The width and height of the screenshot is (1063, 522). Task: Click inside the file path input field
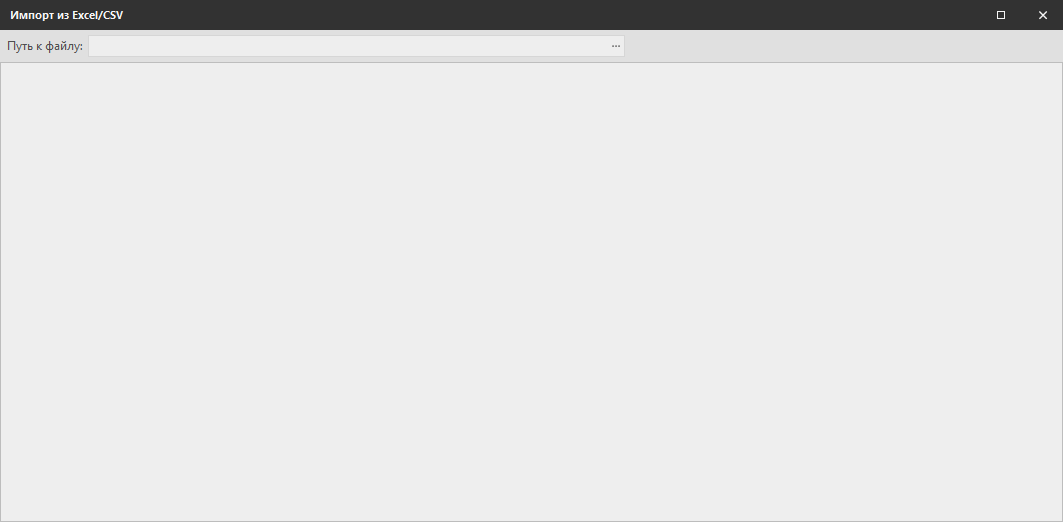(348, 46)
